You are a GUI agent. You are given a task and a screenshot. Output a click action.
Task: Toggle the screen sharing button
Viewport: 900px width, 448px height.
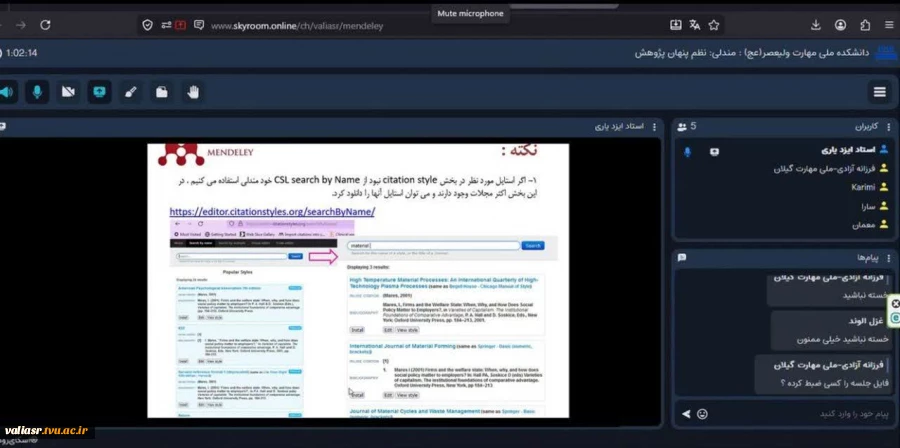coord(99,92)
